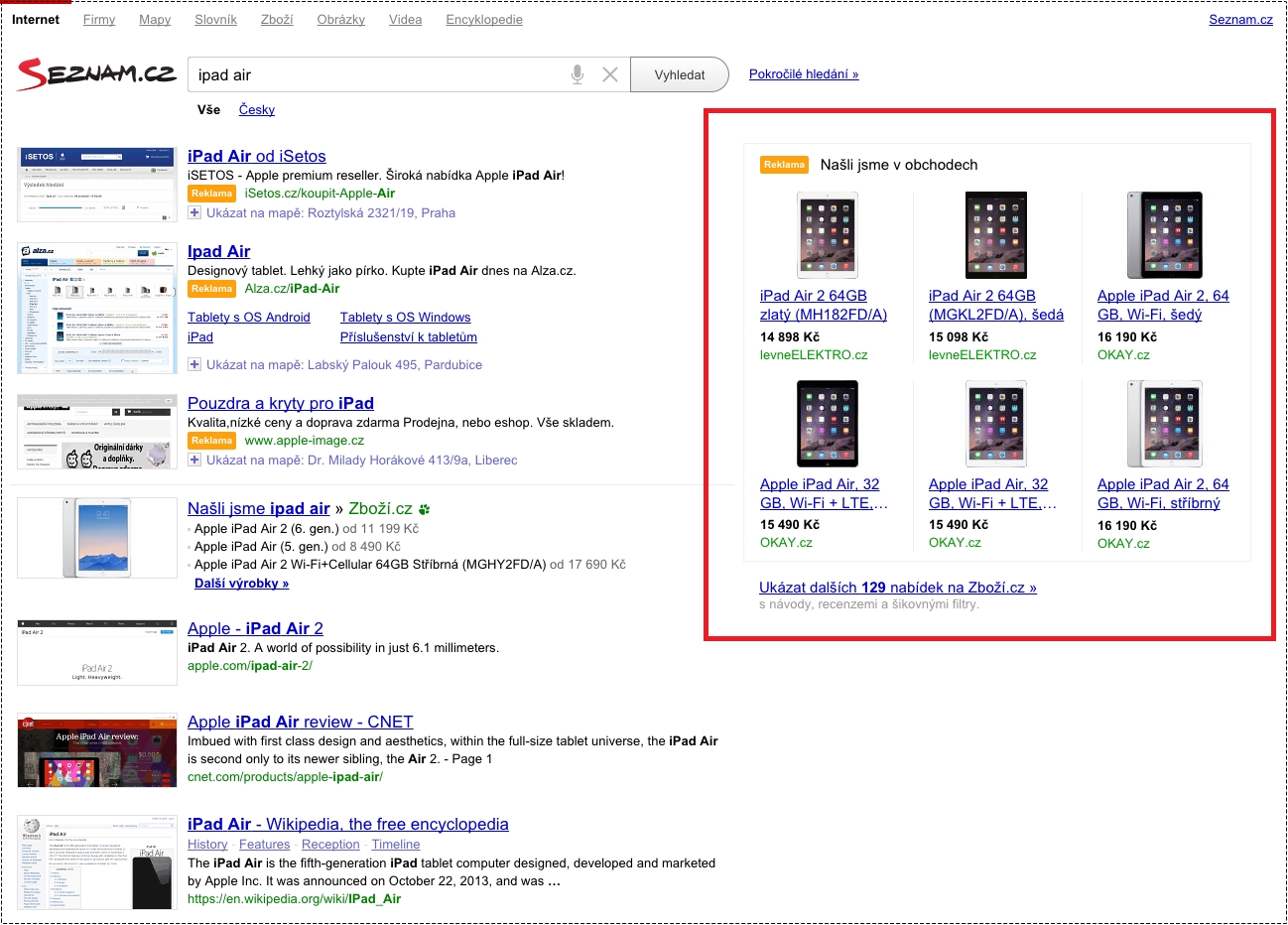
Task: Open CNET review thumbnail
Action: click(96, 750)
